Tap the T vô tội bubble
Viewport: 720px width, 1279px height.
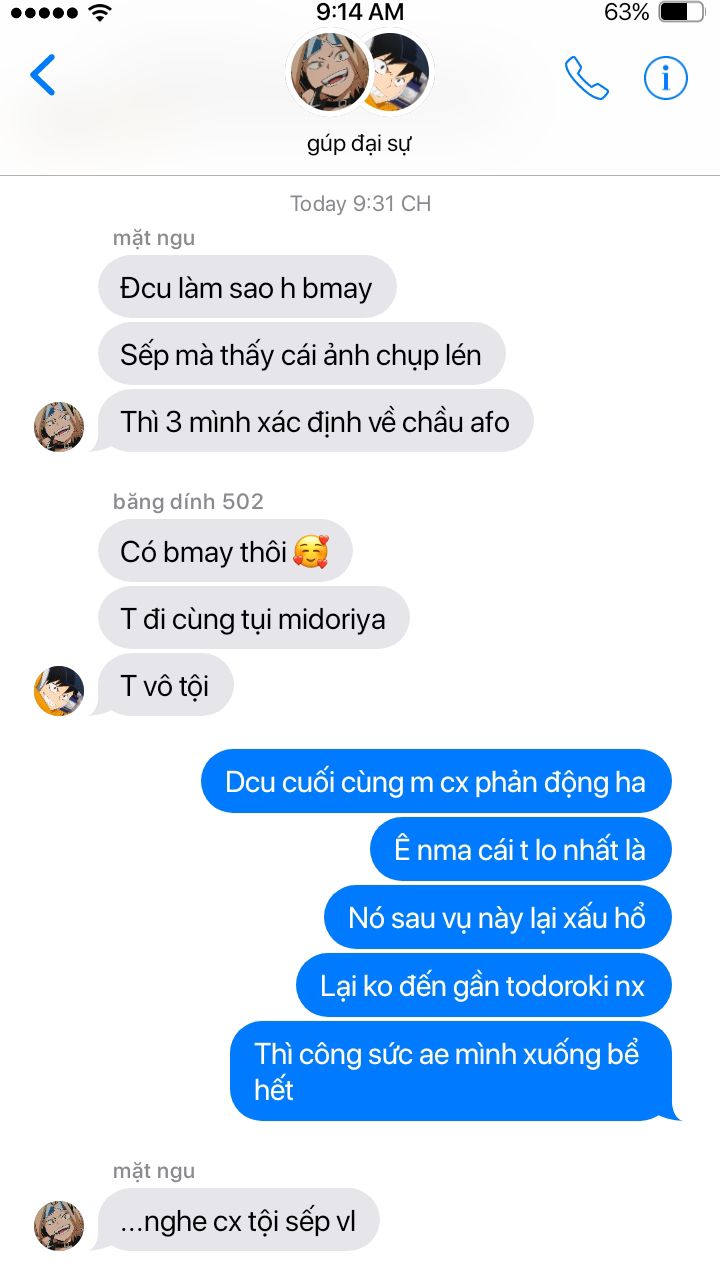click(166, 685)
